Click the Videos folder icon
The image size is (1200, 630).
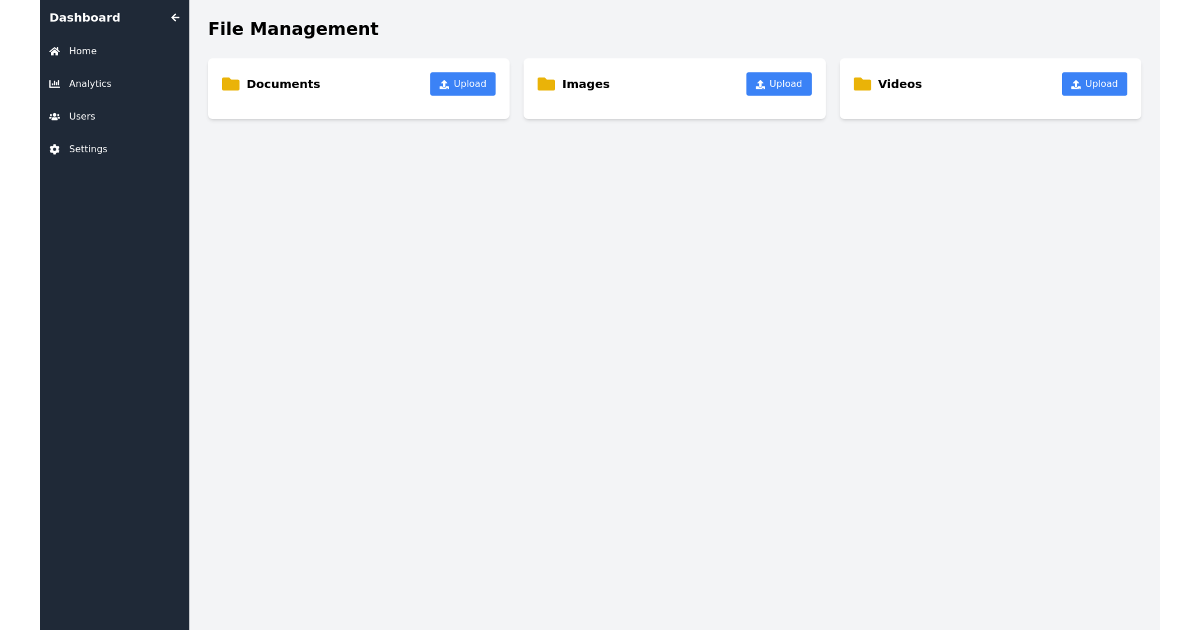click(x=862, y=84)
